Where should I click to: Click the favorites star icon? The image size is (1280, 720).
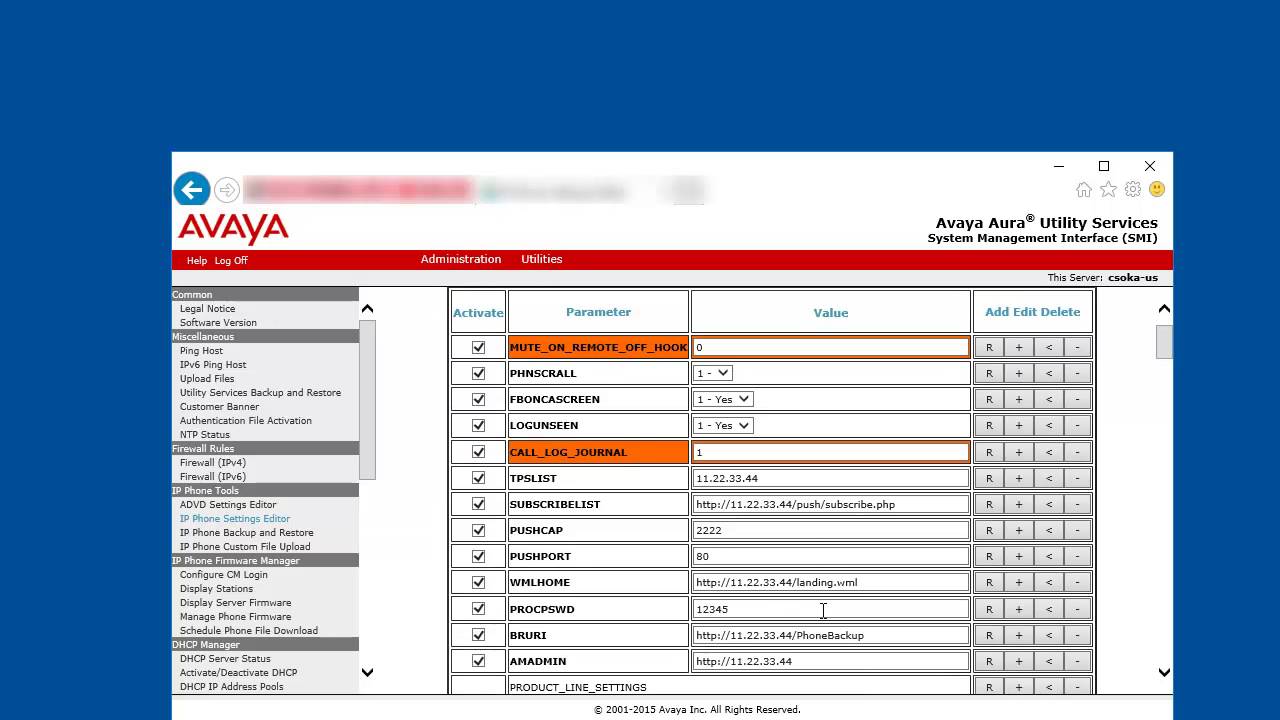click(x=1108, y=189)
